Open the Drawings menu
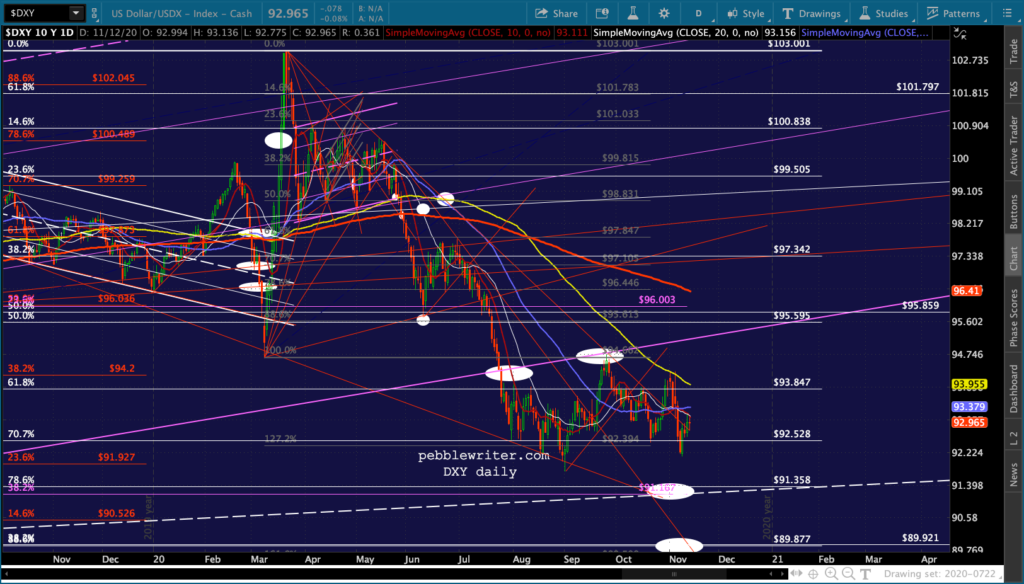Screen dimensions: 1024x584 (811, 13)
